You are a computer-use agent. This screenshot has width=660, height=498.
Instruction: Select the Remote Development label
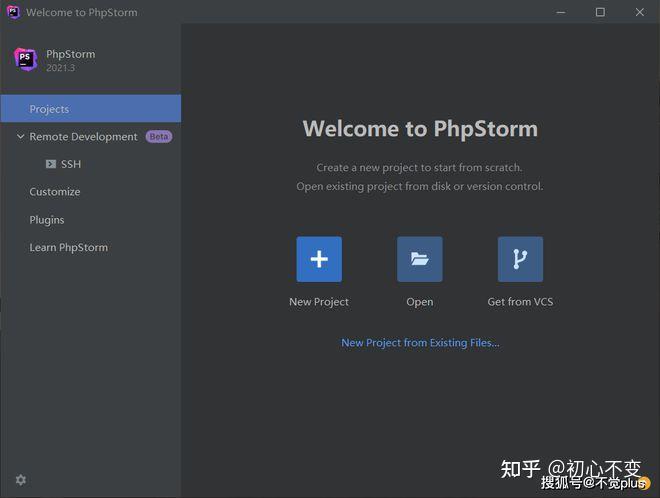pyautogui.click(x=83, y=137)
